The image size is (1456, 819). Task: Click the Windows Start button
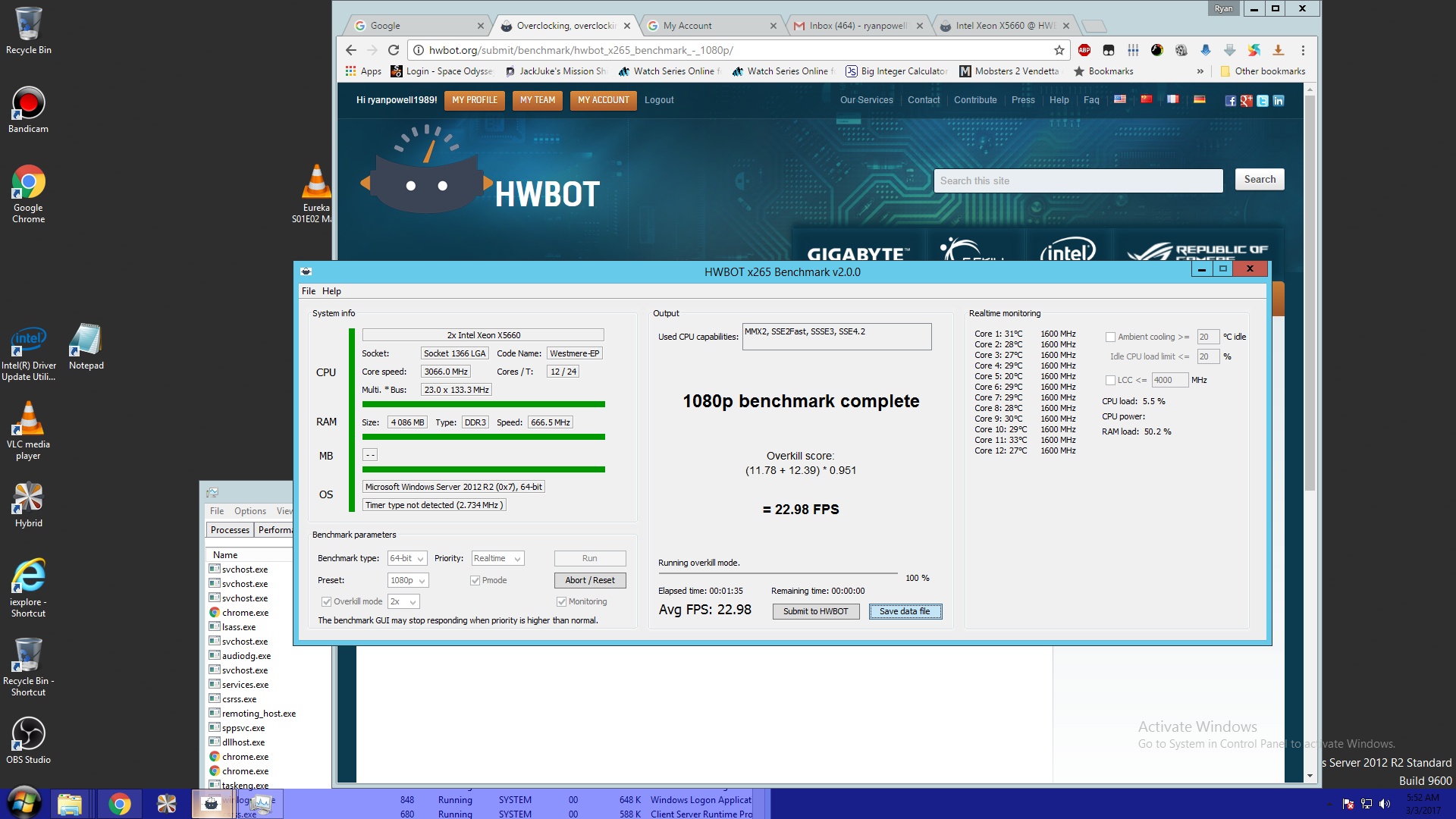[x=24, y=804]
